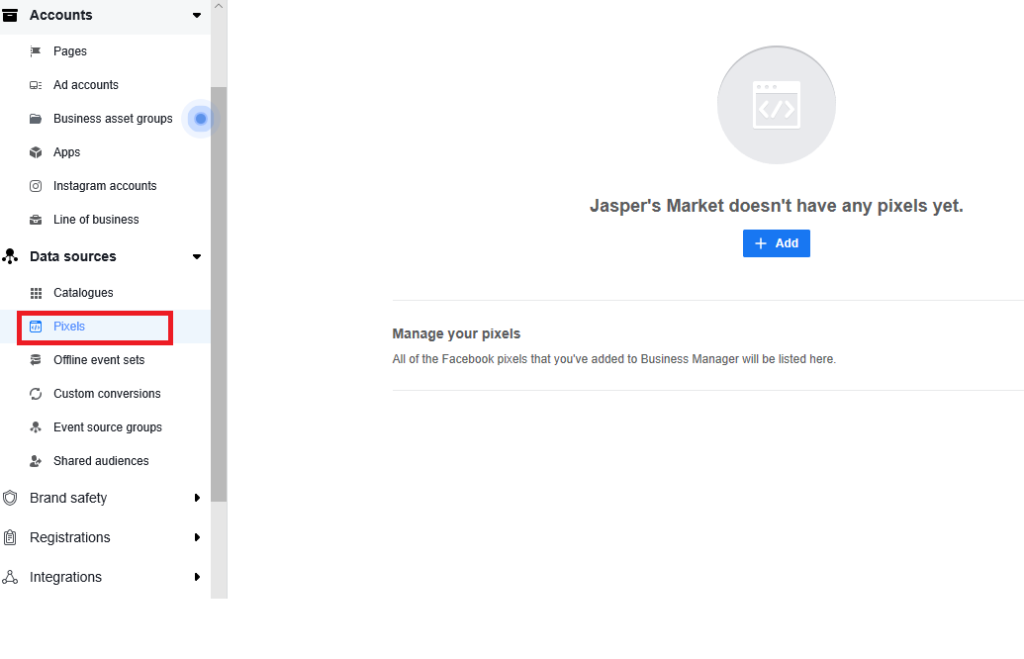Click the Catalogues grid icon
Viewport: 1024px width, 659px height.
36,293
